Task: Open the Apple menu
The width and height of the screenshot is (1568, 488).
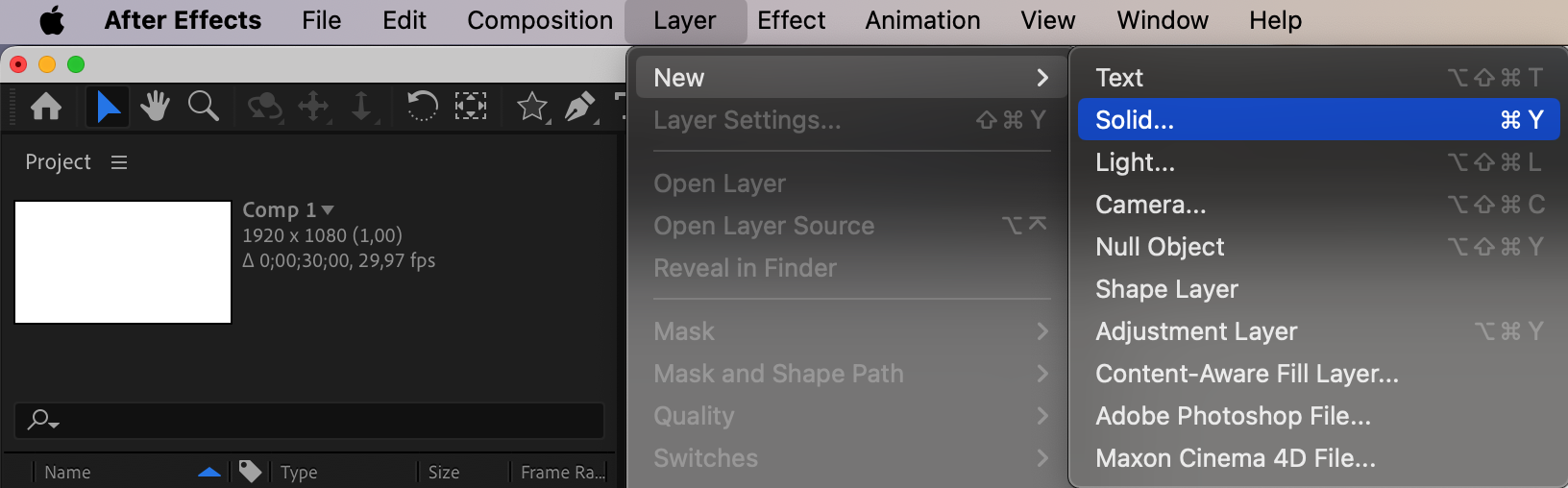Action: coord(52,20)
